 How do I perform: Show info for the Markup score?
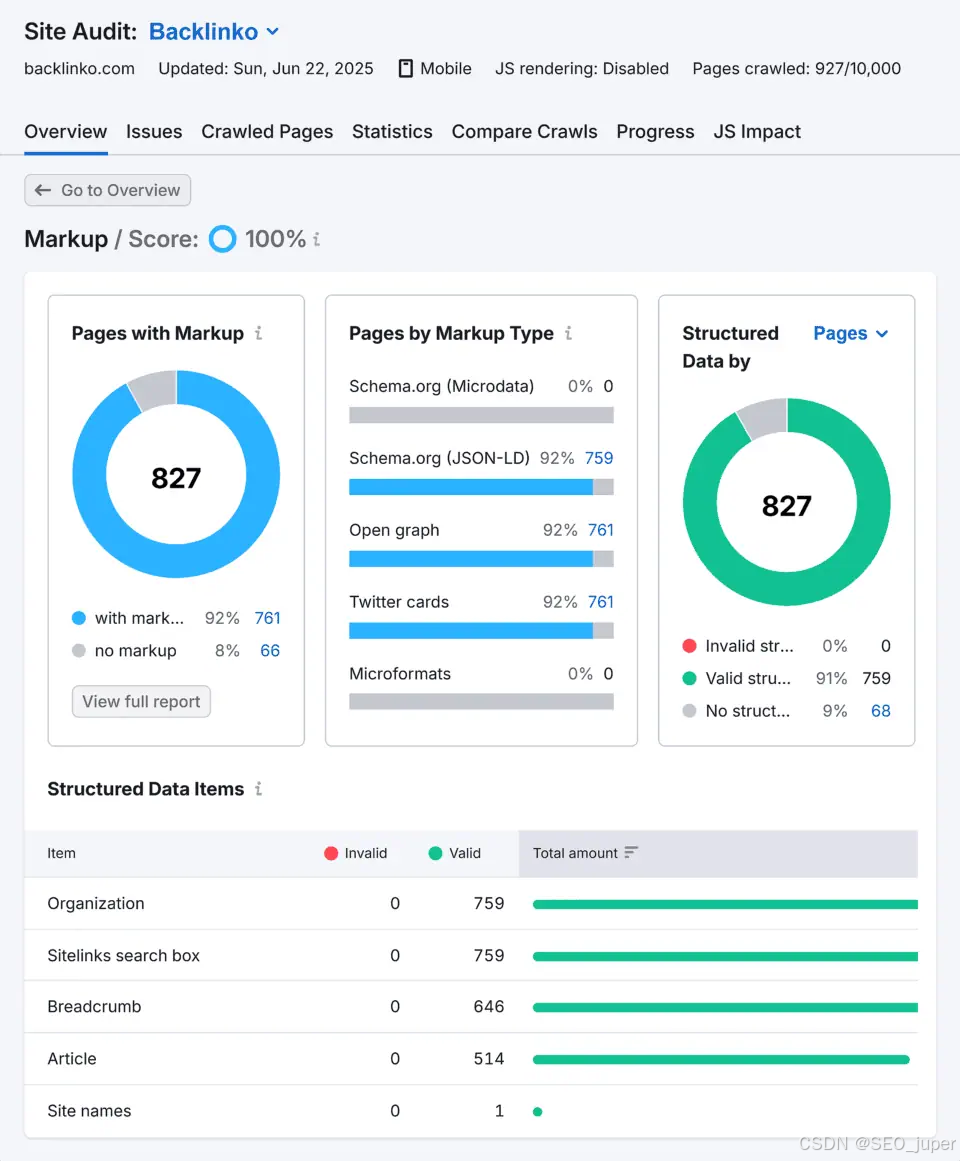coord(317,239)
